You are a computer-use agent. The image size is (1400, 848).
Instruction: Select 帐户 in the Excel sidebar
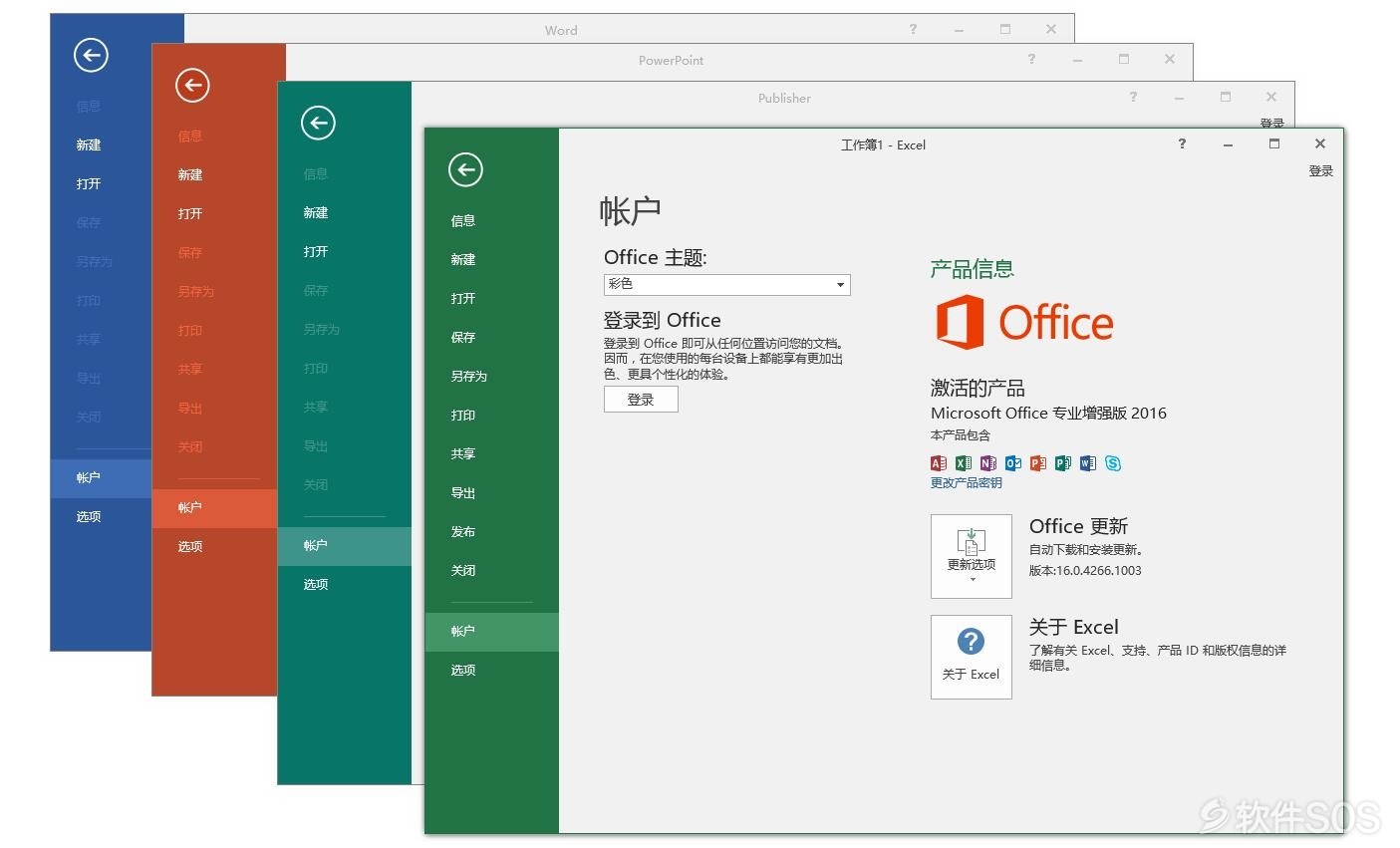pos(492,632)
